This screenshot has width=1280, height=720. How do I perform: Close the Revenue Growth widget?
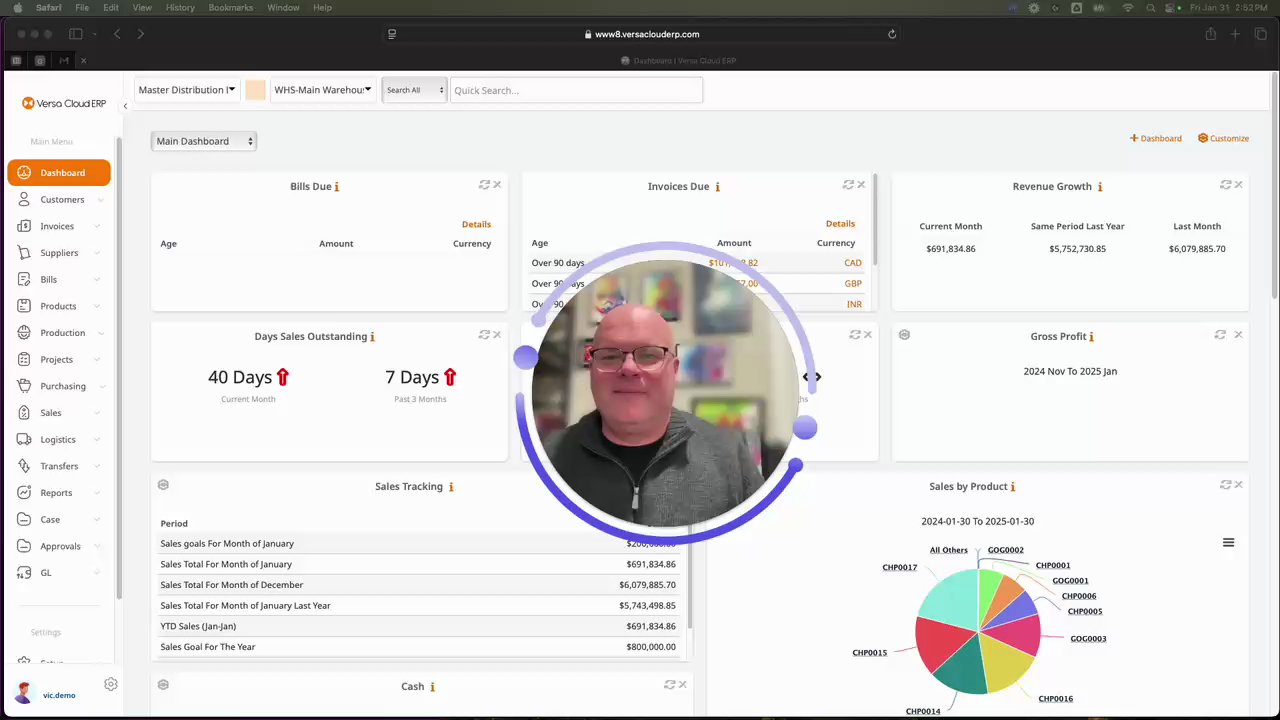(x=1238, y=185)
